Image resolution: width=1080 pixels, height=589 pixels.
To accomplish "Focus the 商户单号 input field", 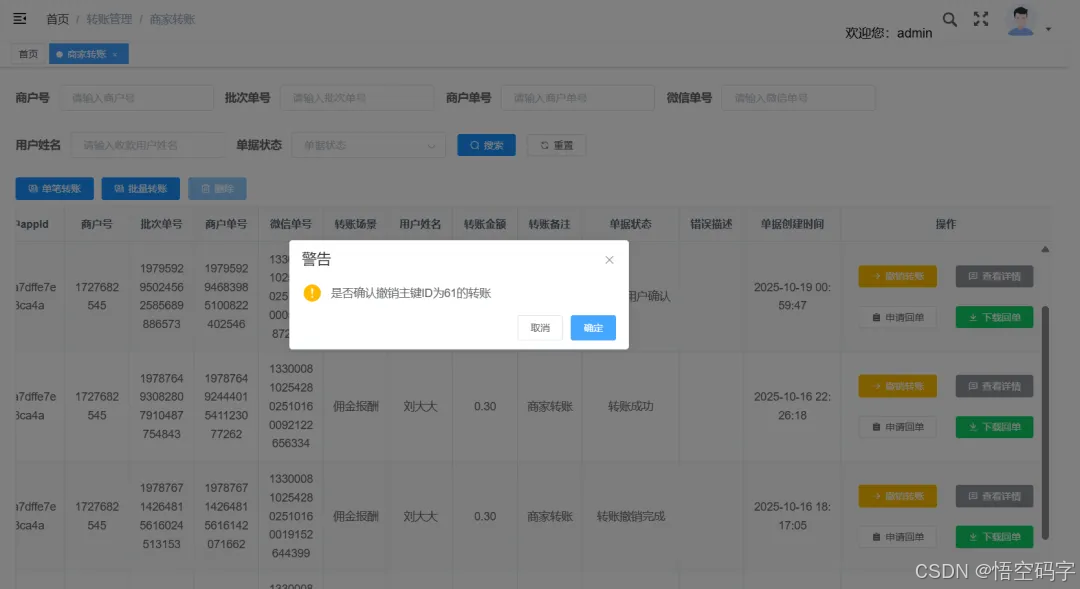I will pyautogui.click(x=577, y=98).
